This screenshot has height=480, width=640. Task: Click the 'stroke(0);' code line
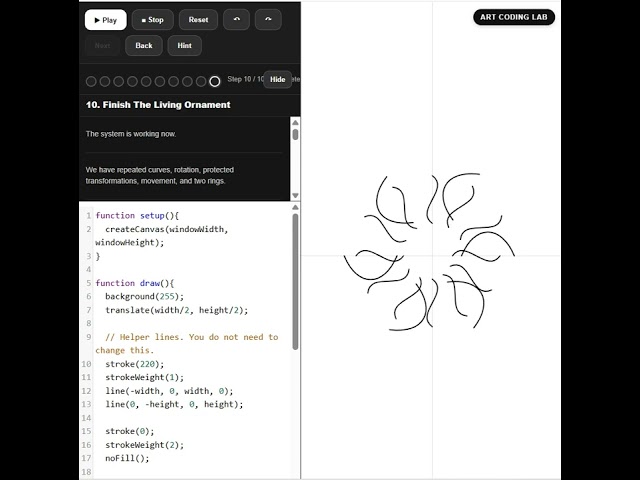[130, 431]
